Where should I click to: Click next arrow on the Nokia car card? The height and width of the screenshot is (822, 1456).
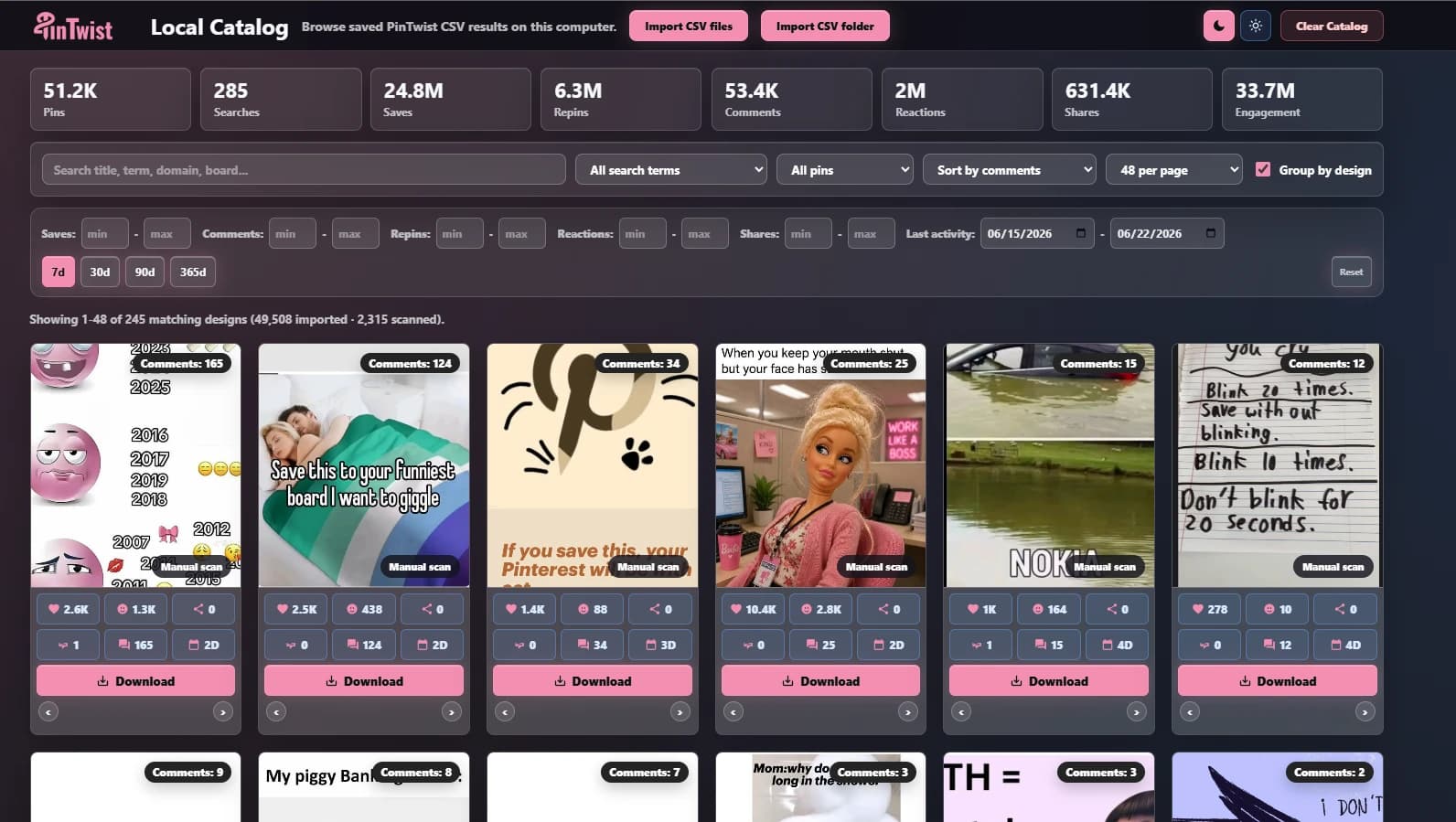click(1136, 711)
